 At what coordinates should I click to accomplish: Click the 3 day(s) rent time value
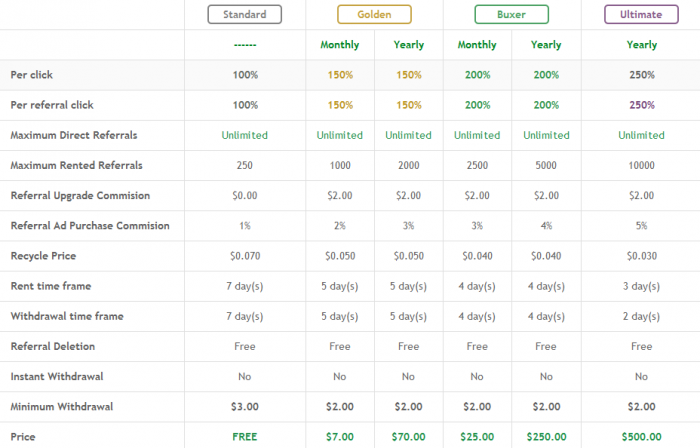642,286
